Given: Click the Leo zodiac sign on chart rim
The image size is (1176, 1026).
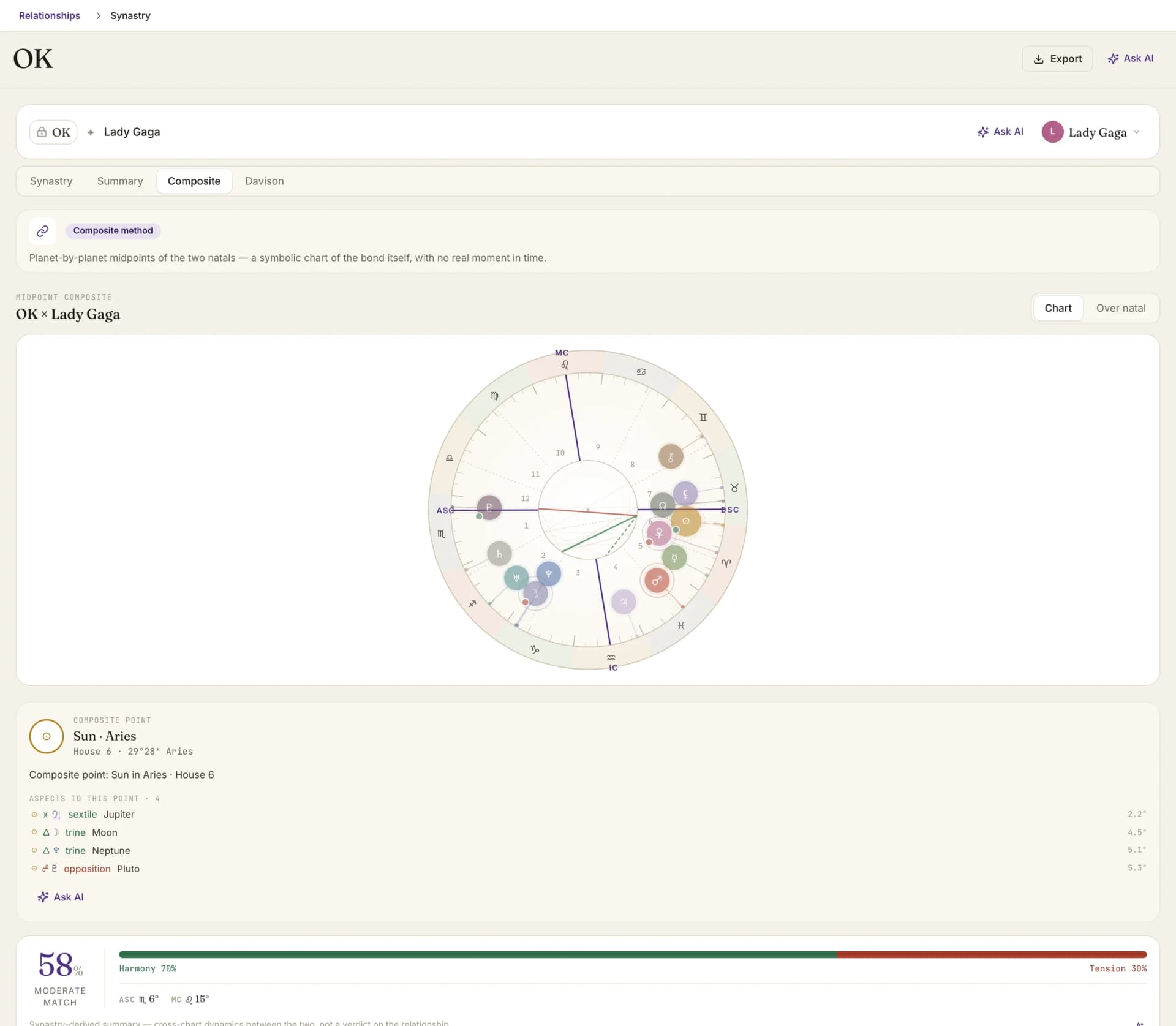Looking at the screenshot, I should (x=565, y=364).
